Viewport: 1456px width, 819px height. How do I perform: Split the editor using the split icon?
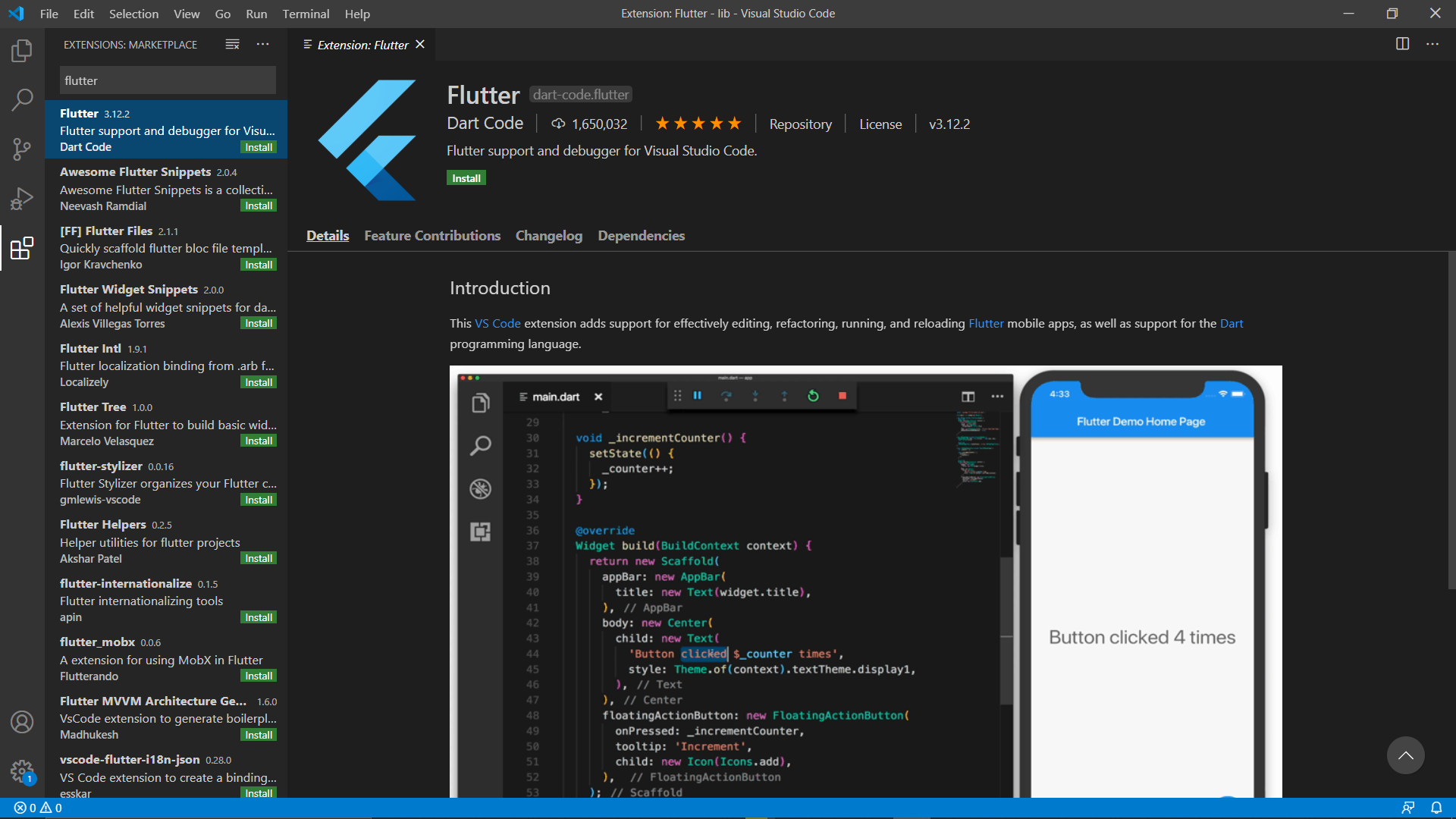coord(1402,44)
